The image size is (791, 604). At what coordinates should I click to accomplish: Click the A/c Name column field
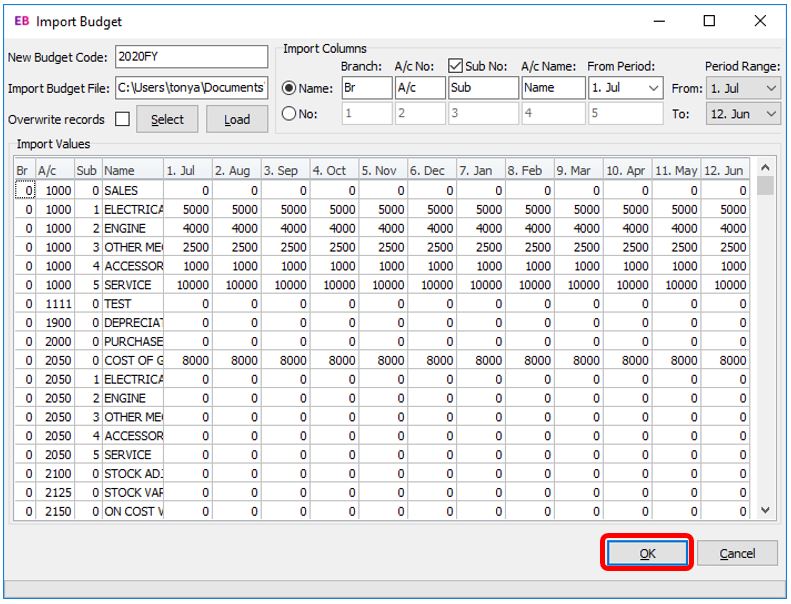pos(552,88)
